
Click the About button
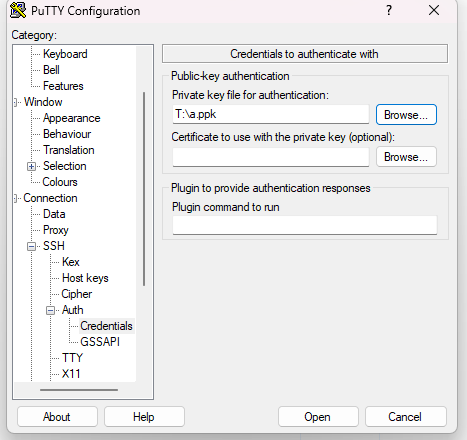point(57,417)
